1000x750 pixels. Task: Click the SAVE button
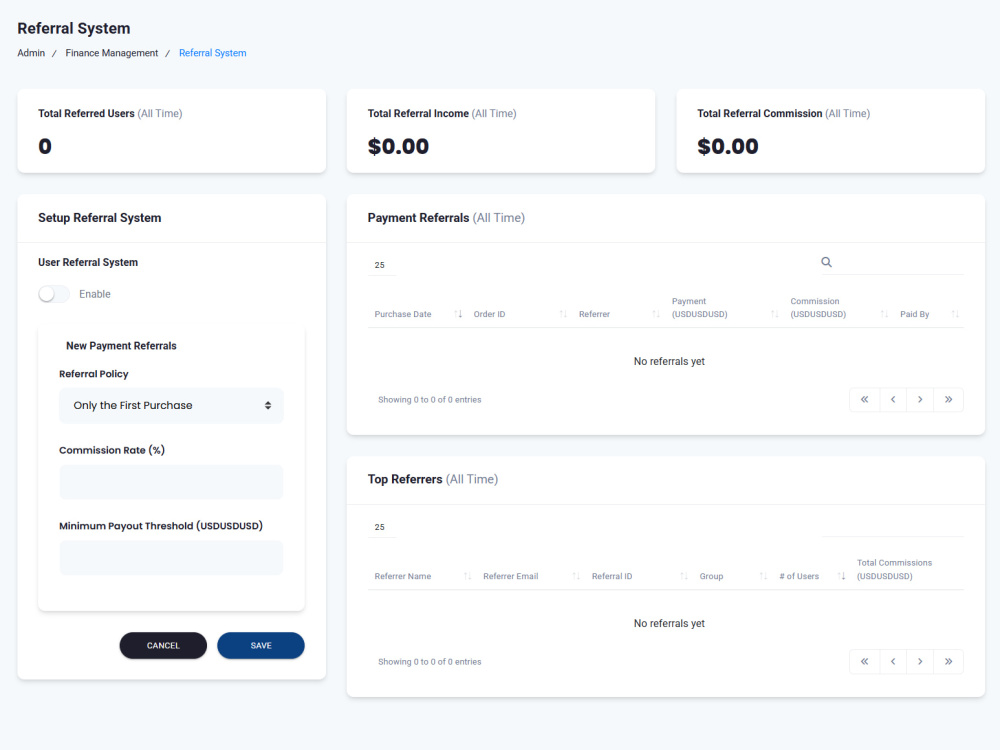click(261, 645)
